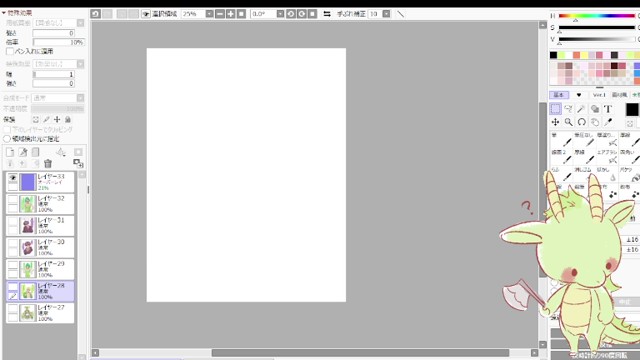Screen dimensions: 640x360
Task: Pick the orange swatch in the palette
Action: point(576,55)
